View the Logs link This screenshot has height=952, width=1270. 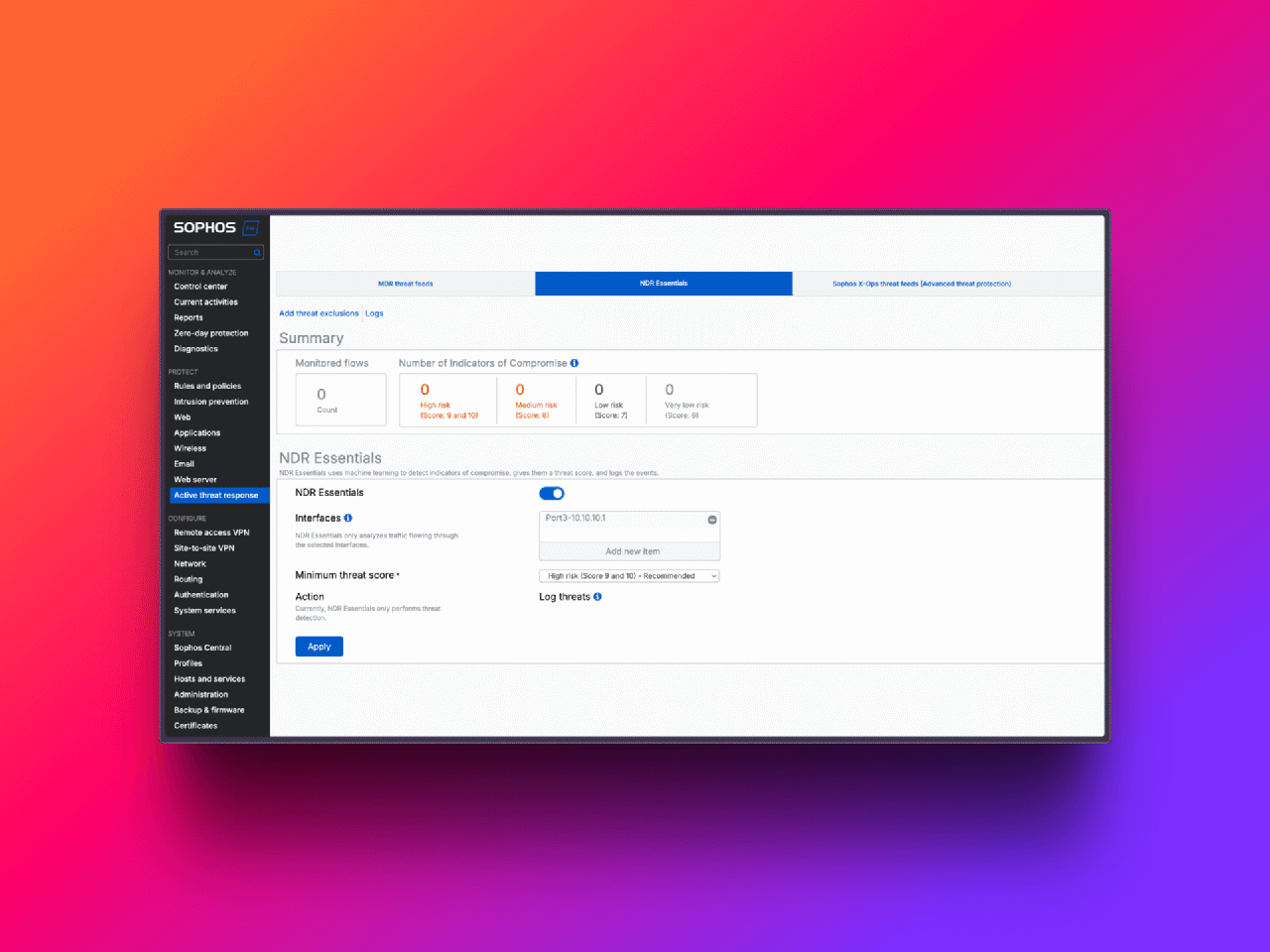click(x=374, y=313)
